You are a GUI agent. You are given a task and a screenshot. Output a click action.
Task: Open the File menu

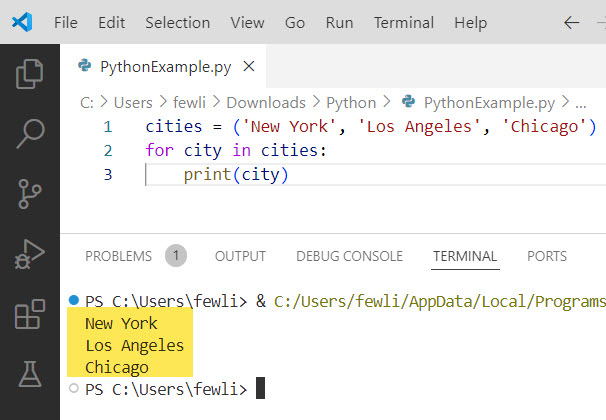coord(66,23)
